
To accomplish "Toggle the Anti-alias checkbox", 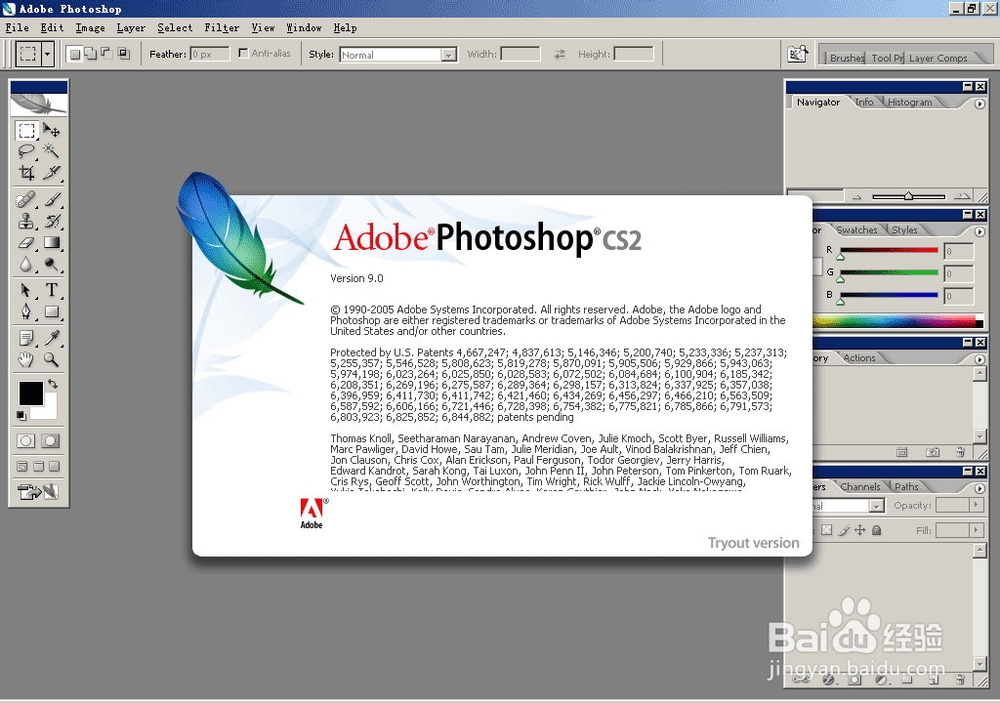I will tap(243, 54).
